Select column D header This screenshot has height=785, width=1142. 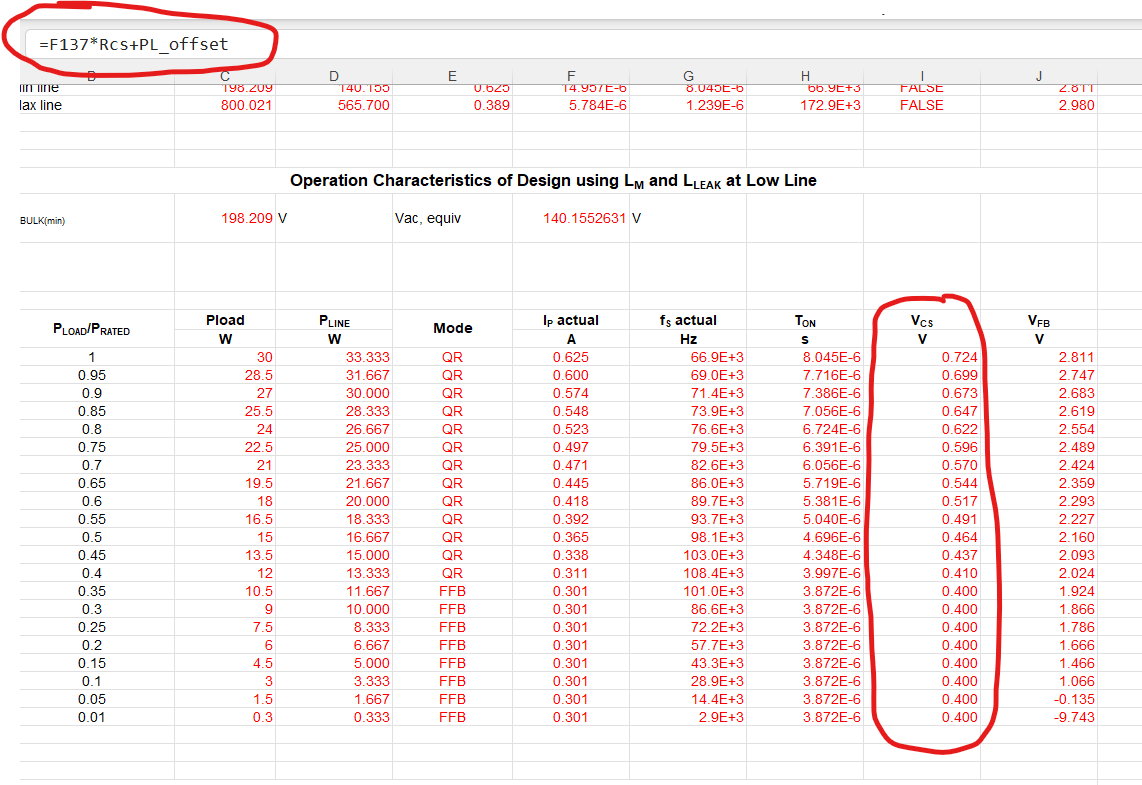point(334,76)
